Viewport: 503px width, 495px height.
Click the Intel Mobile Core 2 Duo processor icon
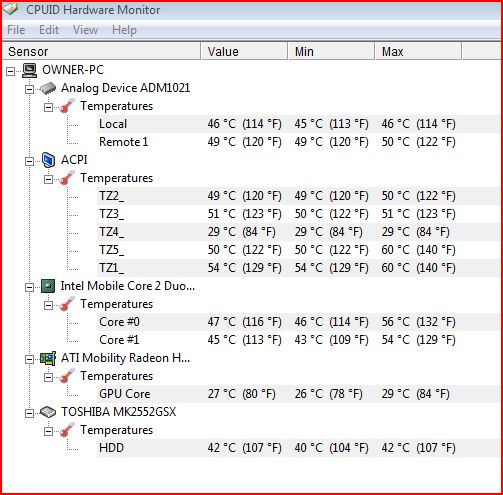tap(48, 286)
